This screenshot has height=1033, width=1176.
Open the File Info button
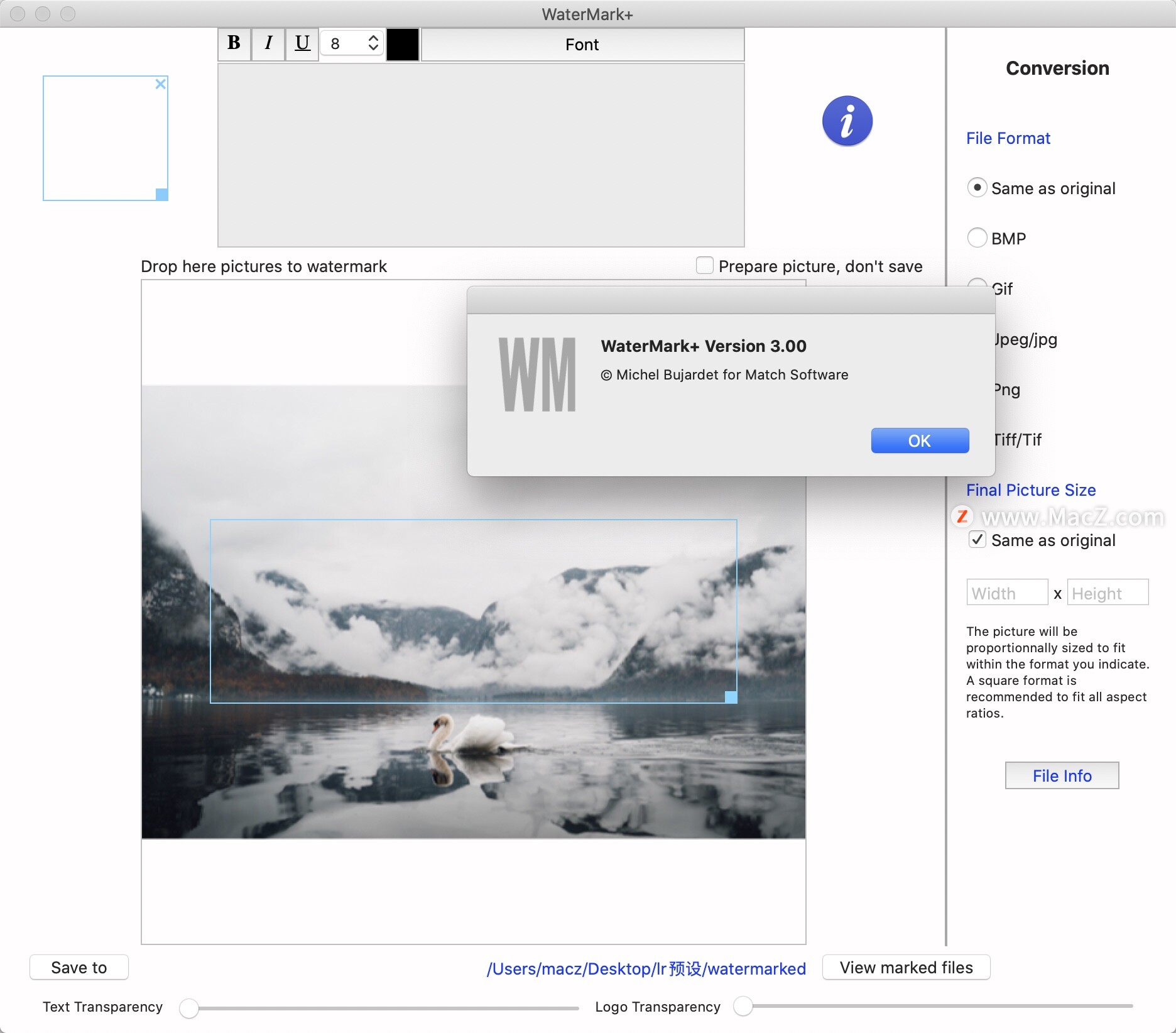(x=1062, y=775)
